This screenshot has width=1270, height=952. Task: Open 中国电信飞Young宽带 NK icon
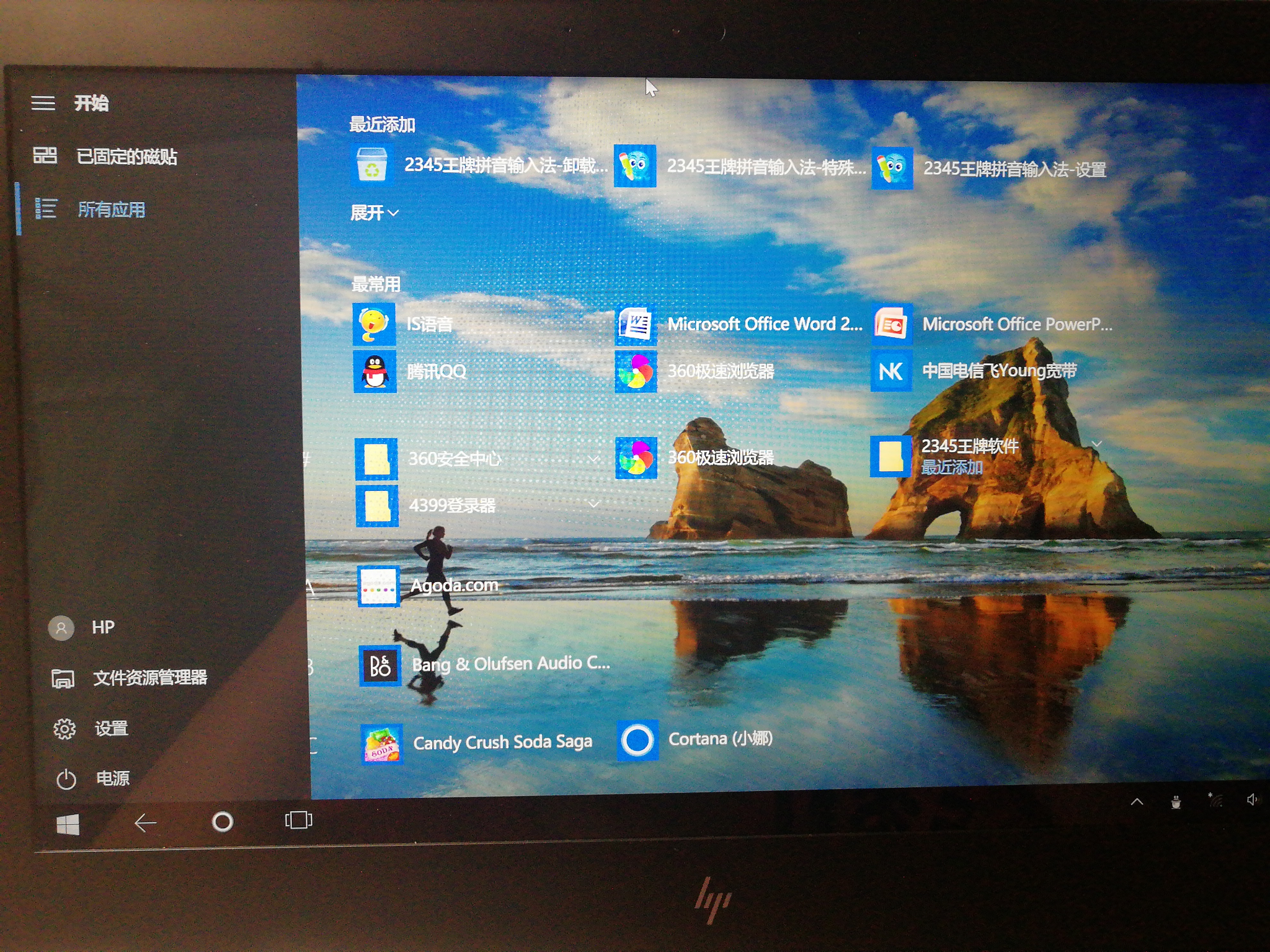pyautogui.click(x=891, y=371)
